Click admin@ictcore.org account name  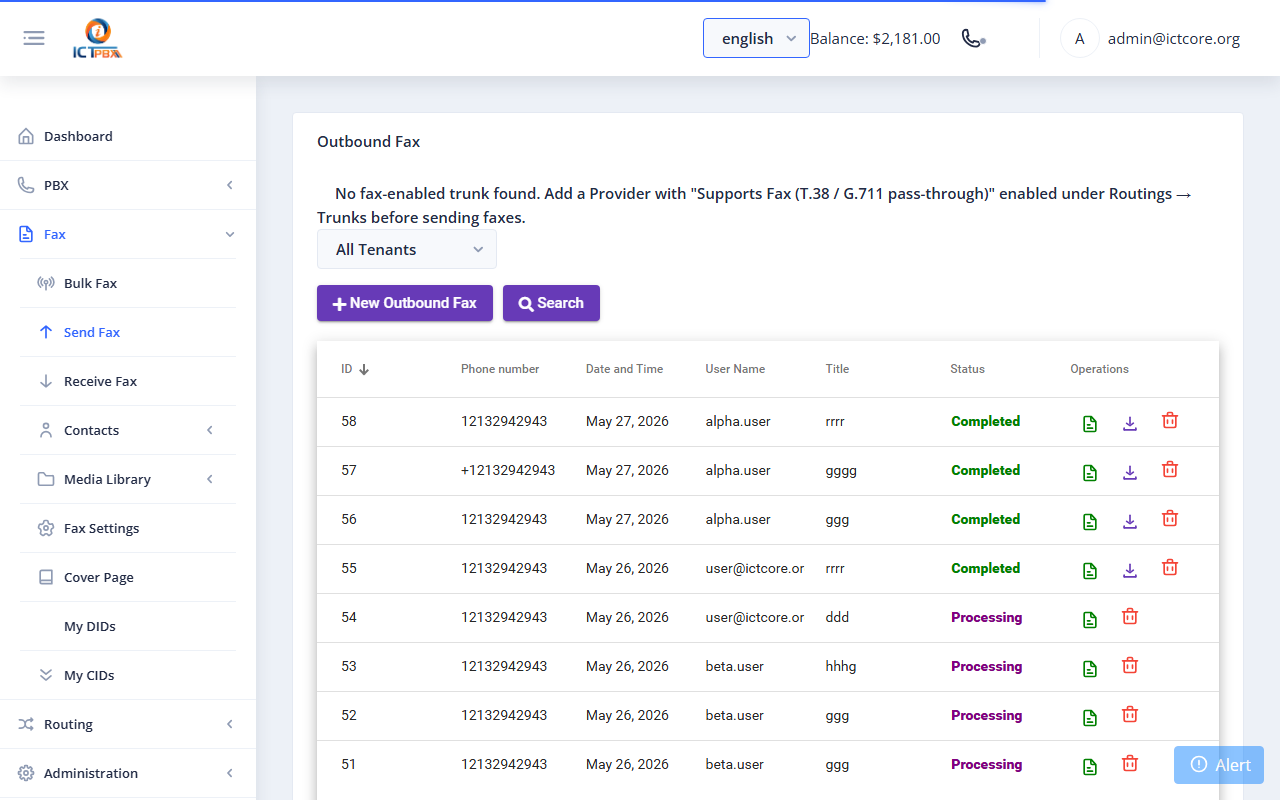click(x=1174, y=39)
